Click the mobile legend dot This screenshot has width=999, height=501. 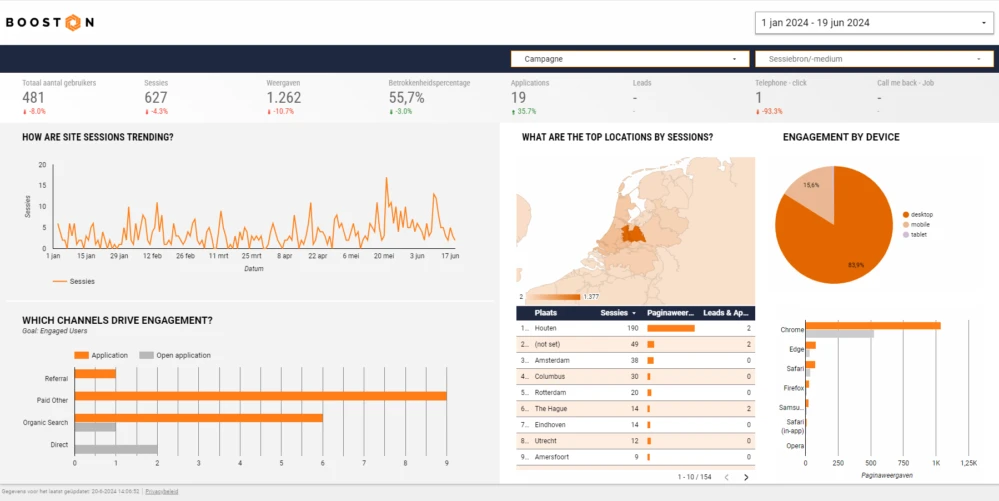coord(906,224)
